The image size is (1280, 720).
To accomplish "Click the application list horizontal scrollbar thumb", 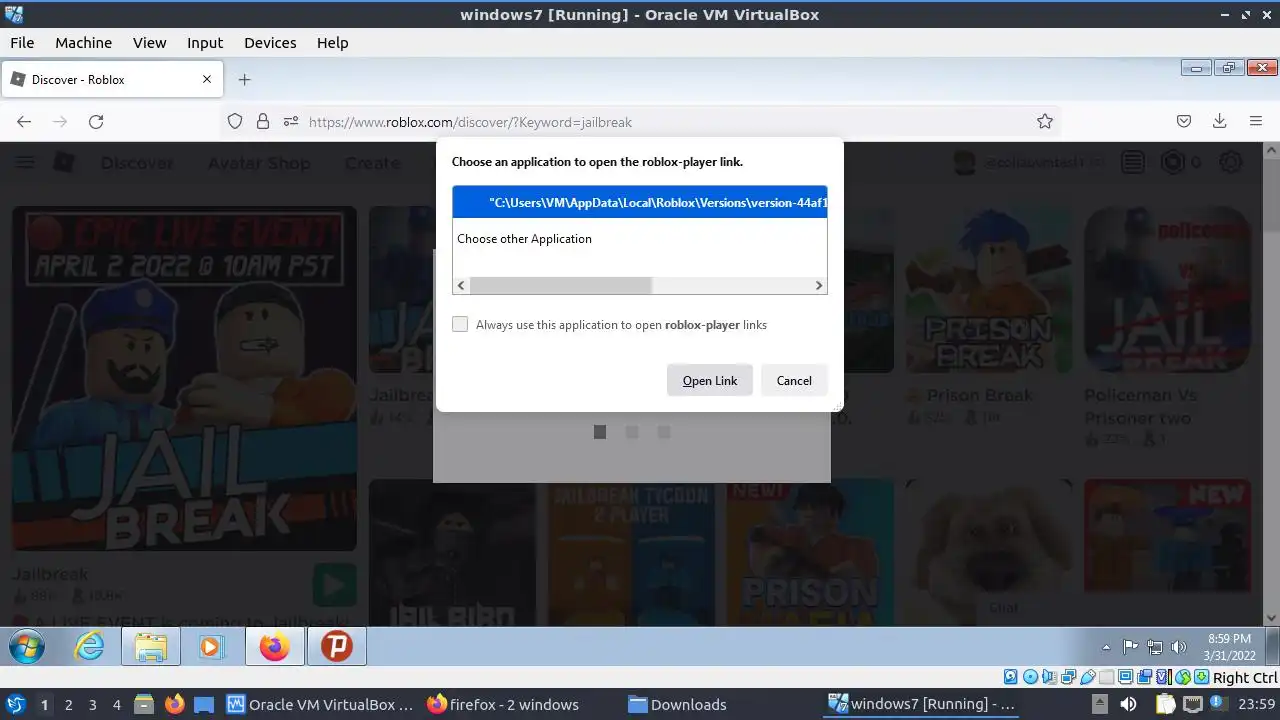I will click(x=560, y=285).
